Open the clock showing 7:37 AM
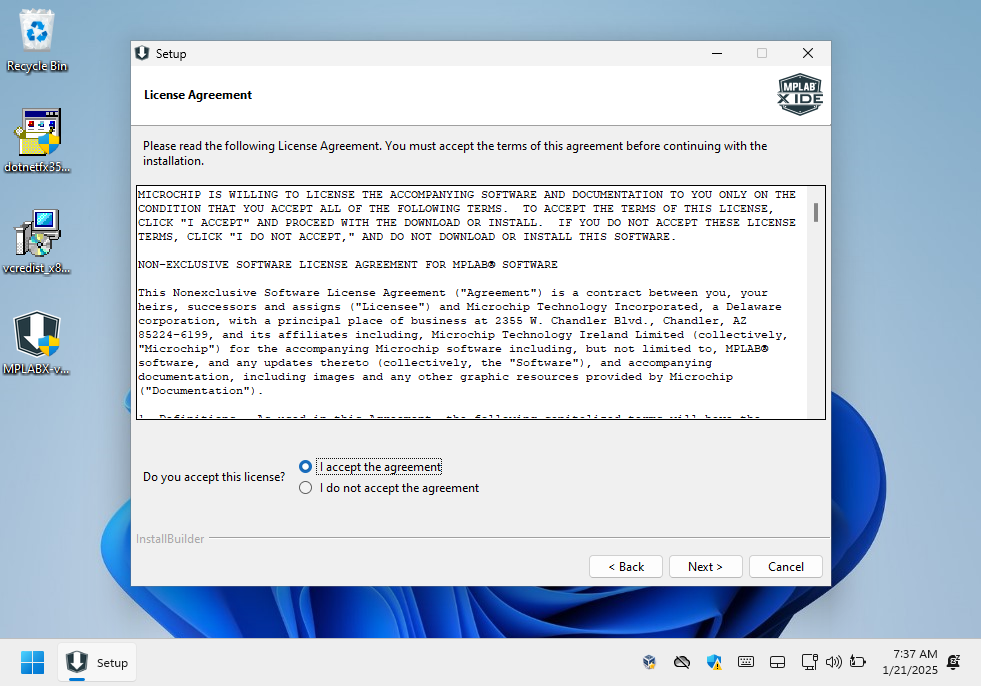The image size is (981, 686). coord(910,662)
